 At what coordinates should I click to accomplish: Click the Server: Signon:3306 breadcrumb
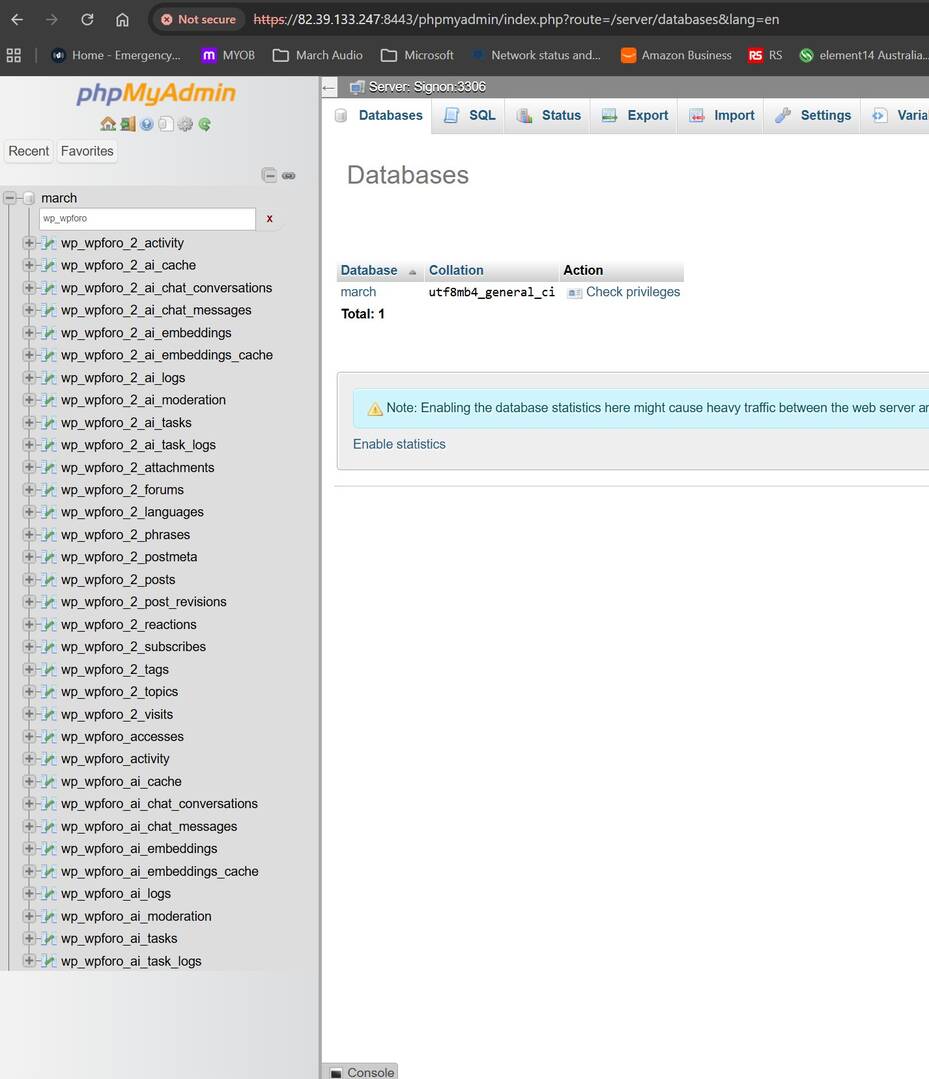[x=427, y=87]
